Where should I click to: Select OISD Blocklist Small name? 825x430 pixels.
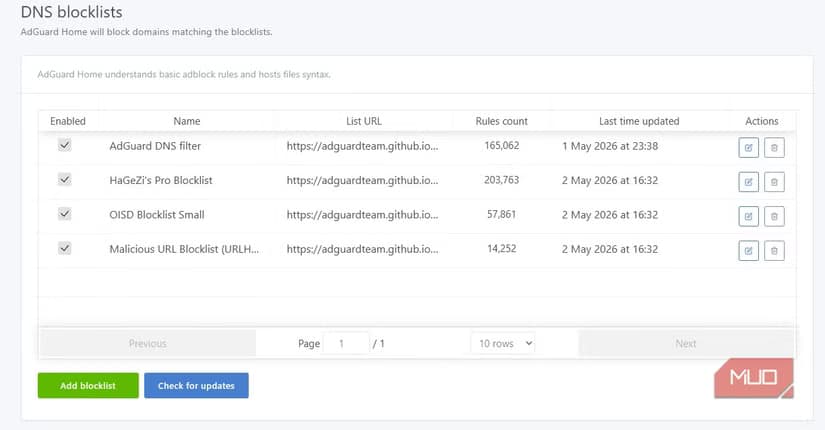tap(157, 214)
